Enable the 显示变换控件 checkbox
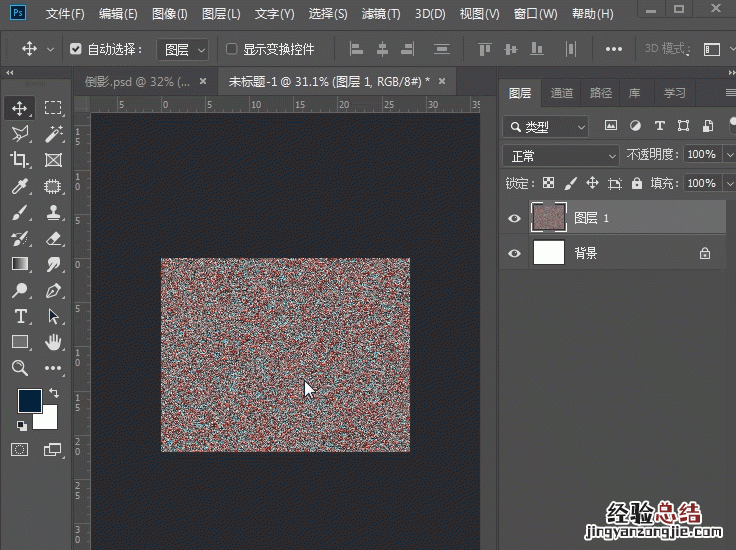This screenshot has width=736, height=550. click(231, 49)
